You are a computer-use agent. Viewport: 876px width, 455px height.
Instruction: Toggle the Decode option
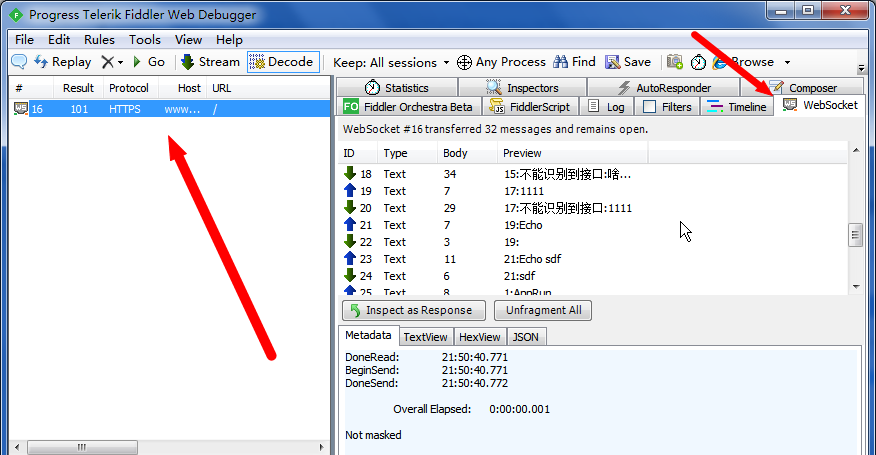tap(283, 61)
